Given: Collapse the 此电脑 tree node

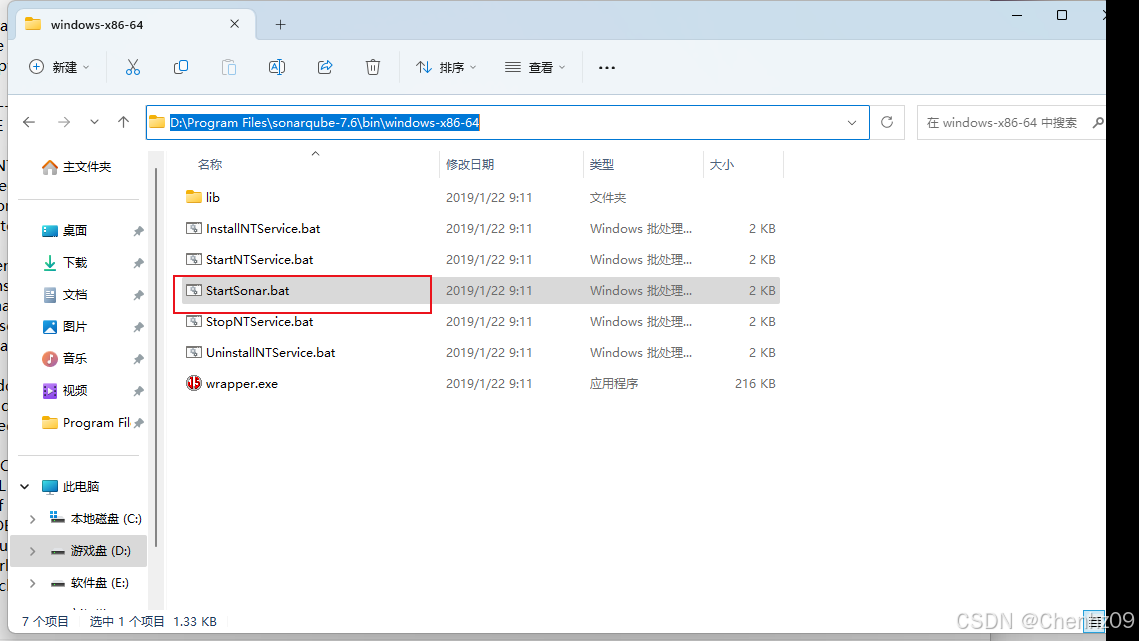Looking at the screenshot, I should click(x=25, y=486).
